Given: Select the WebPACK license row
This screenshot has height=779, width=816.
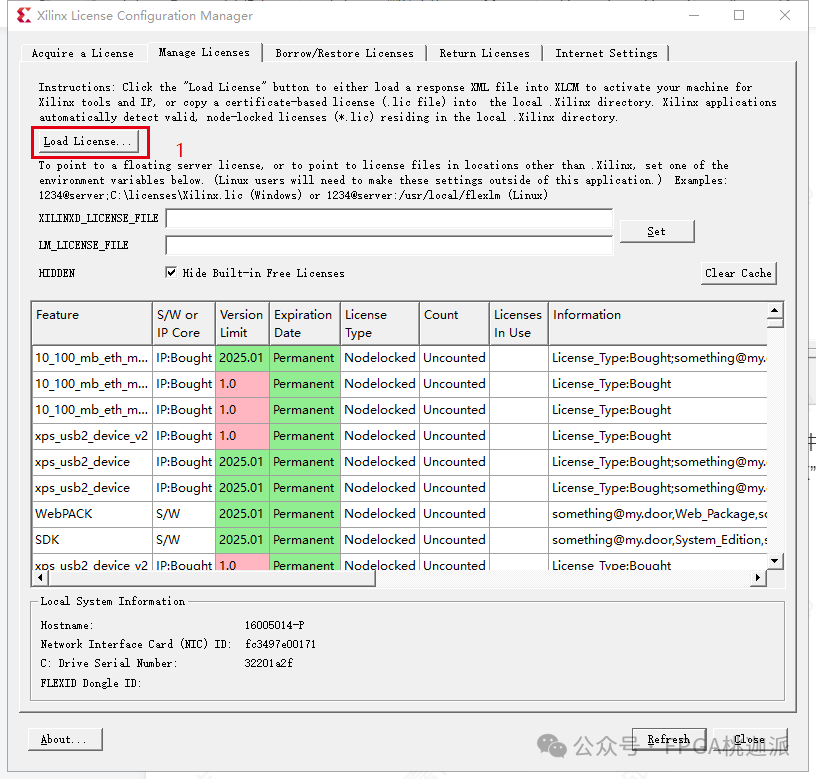Looking at the screenshot, I should click(x=300, y=513).
